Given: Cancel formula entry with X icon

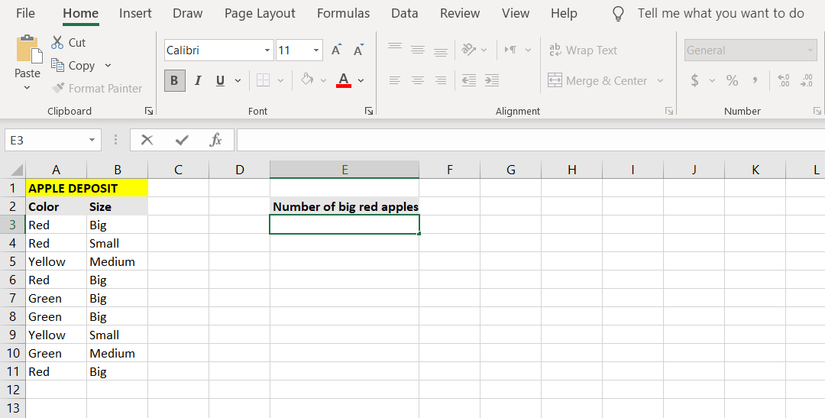Looking at the screenshot, I should [x=147, y=140].
